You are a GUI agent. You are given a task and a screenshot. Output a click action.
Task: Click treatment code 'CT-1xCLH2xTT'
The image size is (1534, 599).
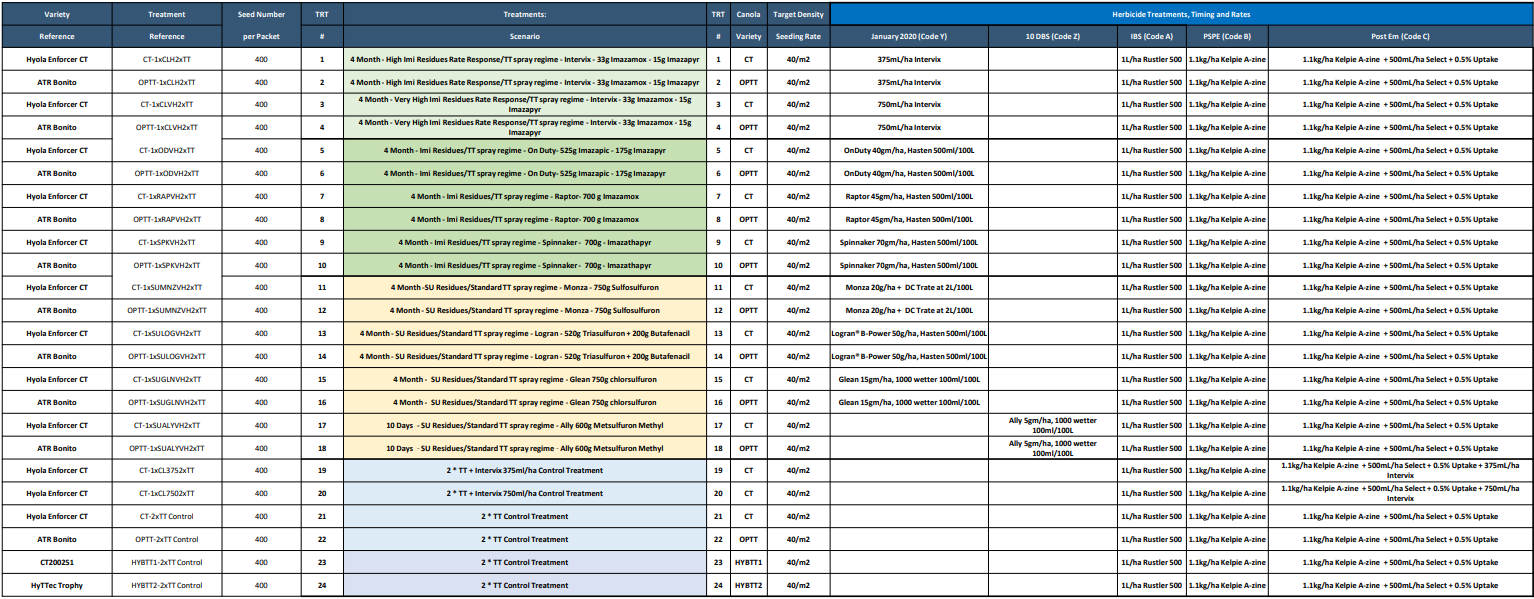pos(167,59)
